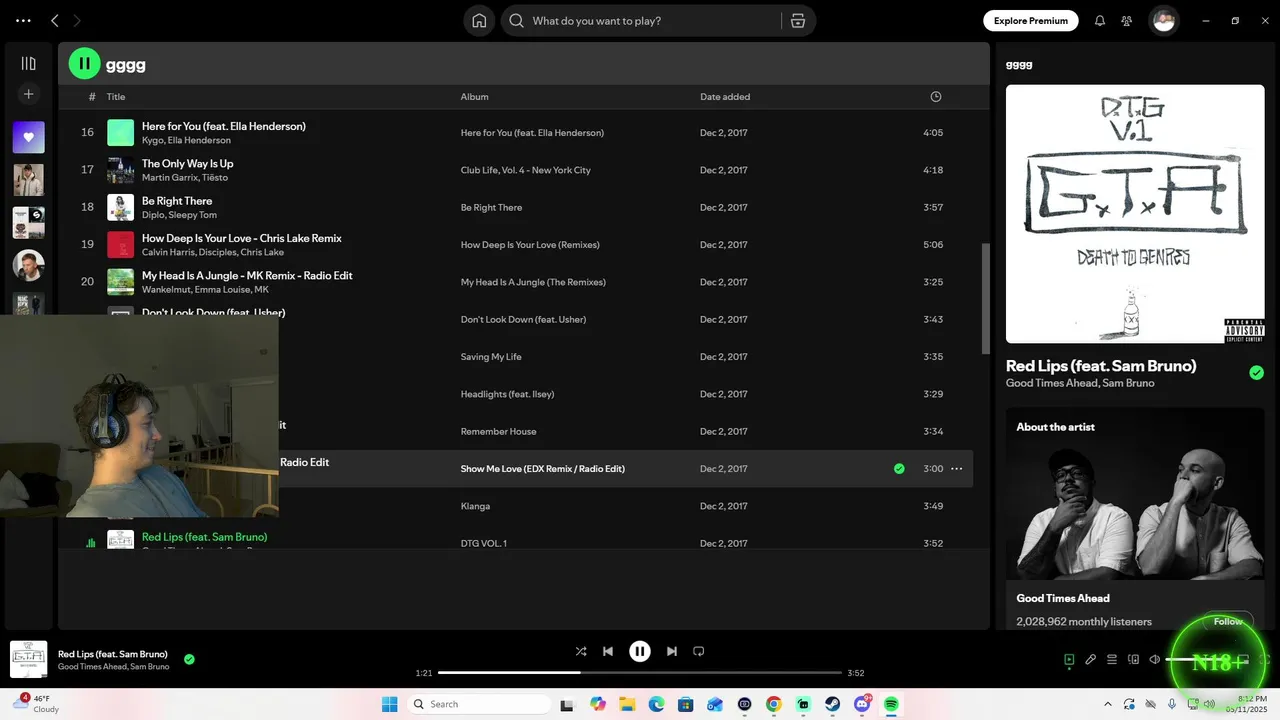This screenshot has width=1280, height=720.
Task: Open Friend Activity icon
Action: (1127, 21)
